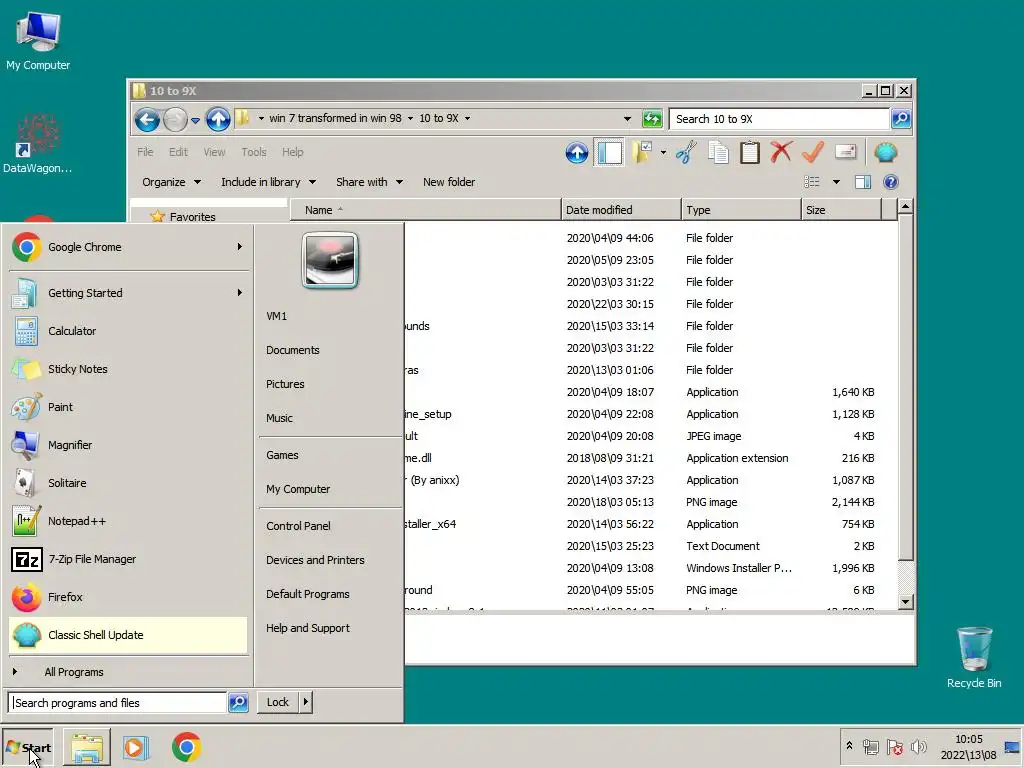Click the orange checkmark Properties icon
Image resolution: width=1024 pixels, height=768 pixels.
(x=813, y=153)
